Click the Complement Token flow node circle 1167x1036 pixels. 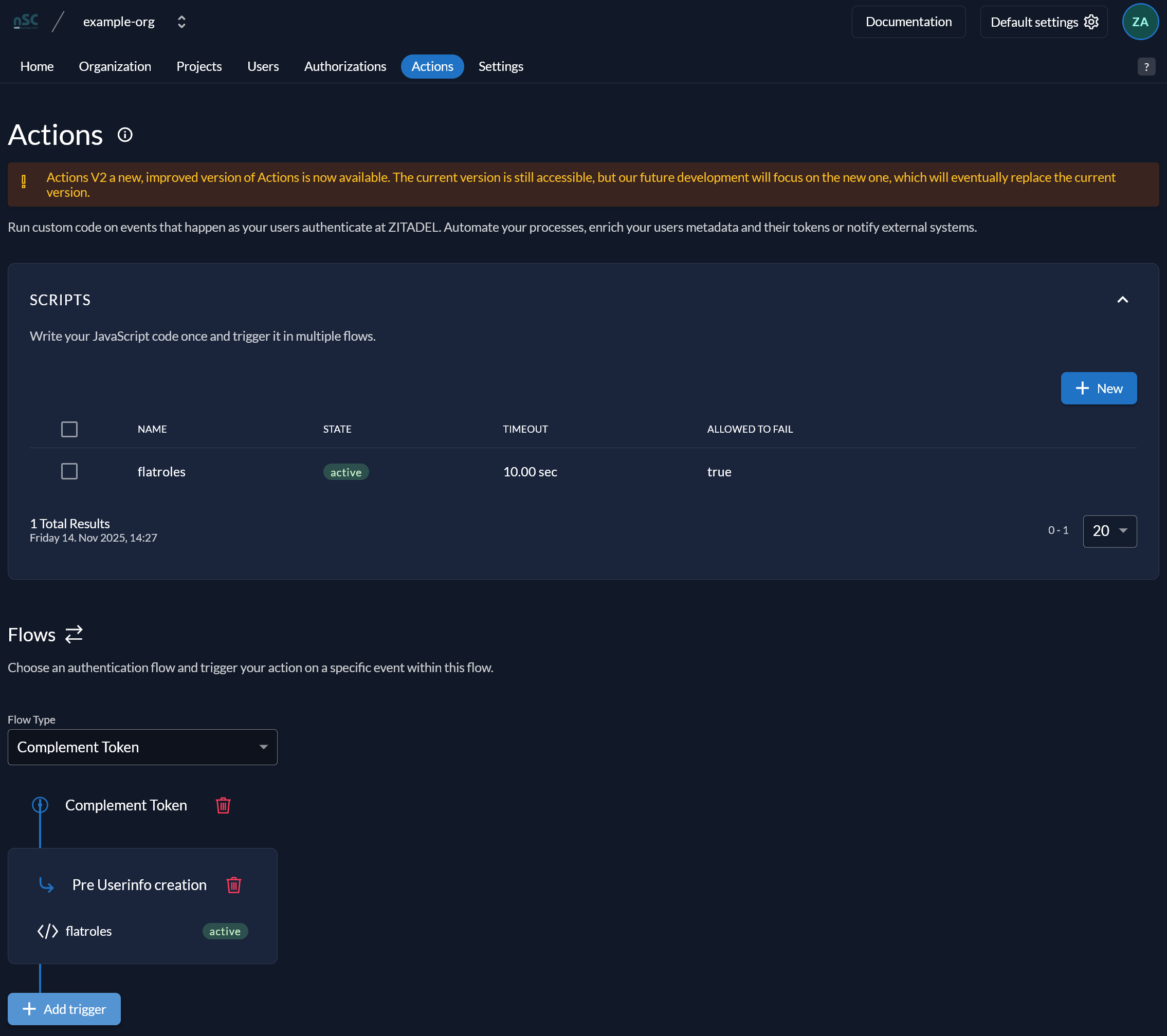click(x=40, y=805)
